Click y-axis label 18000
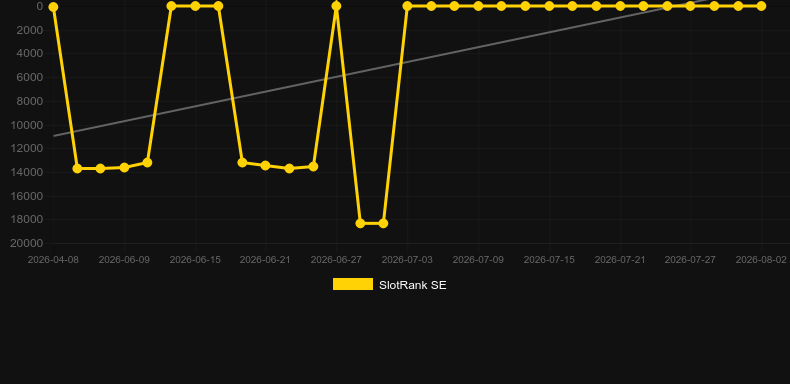The height and width of the screenshot is (384, 790). 27,220
